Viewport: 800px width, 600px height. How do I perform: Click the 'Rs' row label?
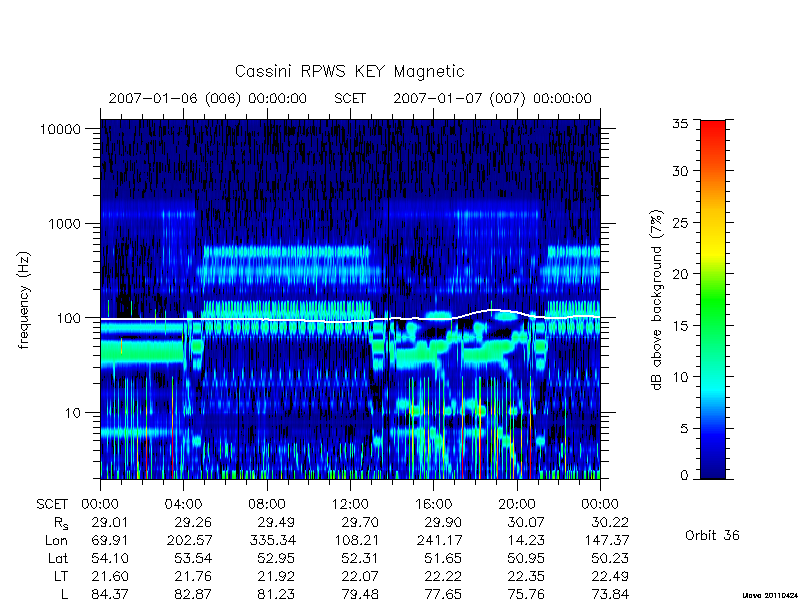tap(61, 523)
